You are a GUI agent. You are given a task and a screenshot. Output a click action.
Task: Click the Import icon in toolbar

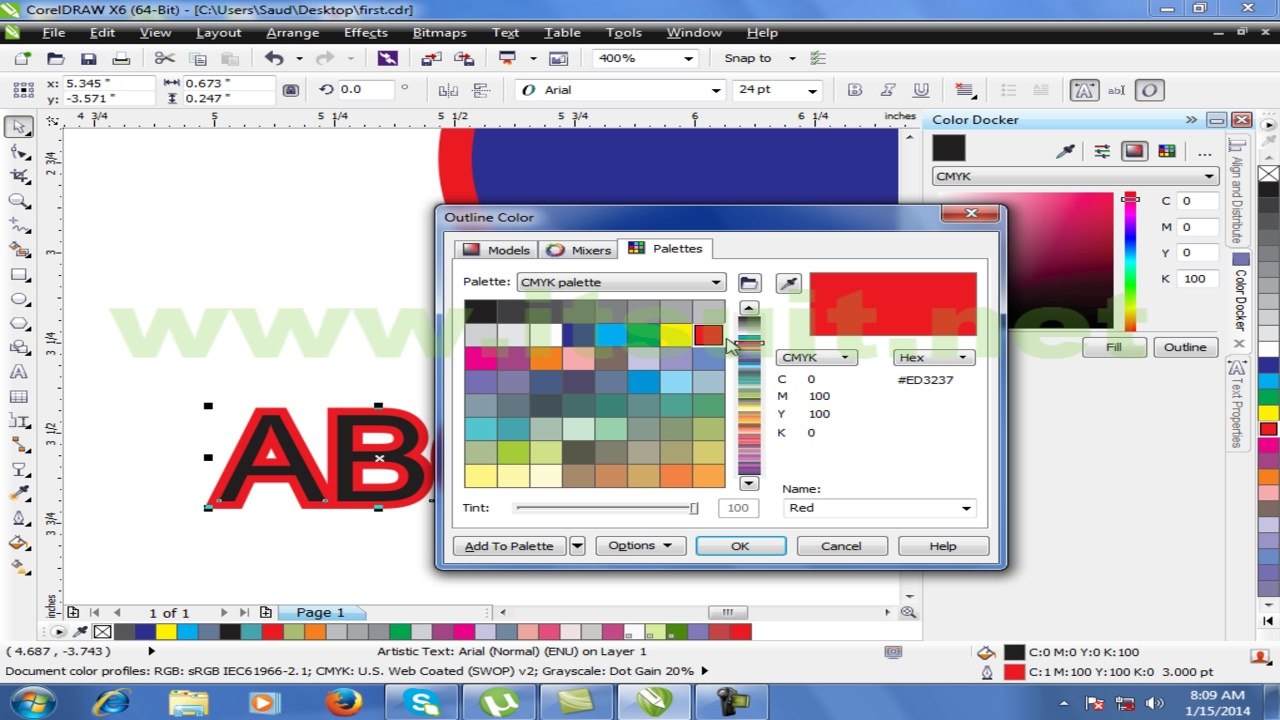click(433, 59)
